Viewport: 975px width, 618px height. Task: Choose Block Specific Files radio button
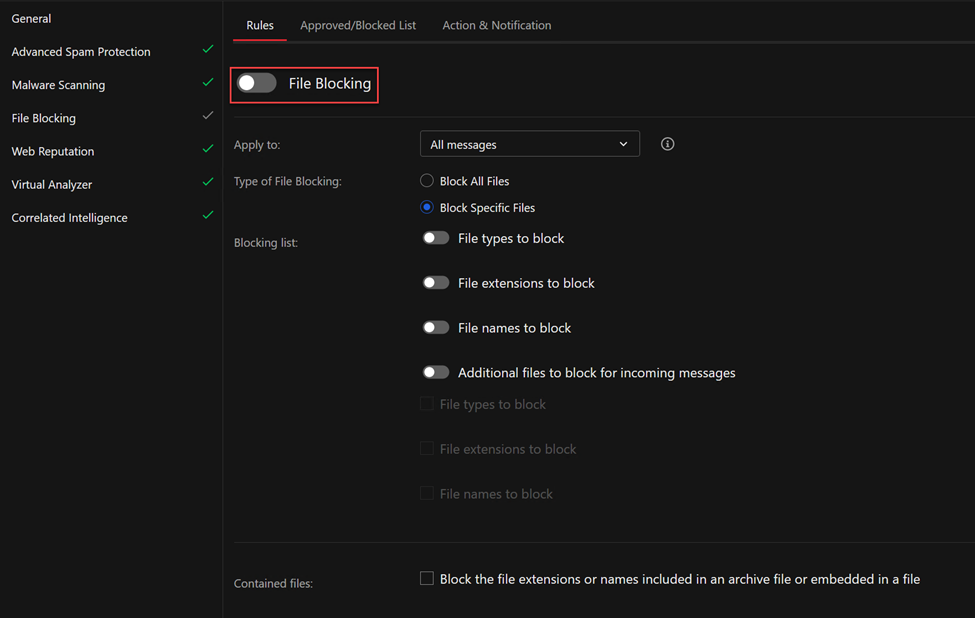[x=427, y=207]
